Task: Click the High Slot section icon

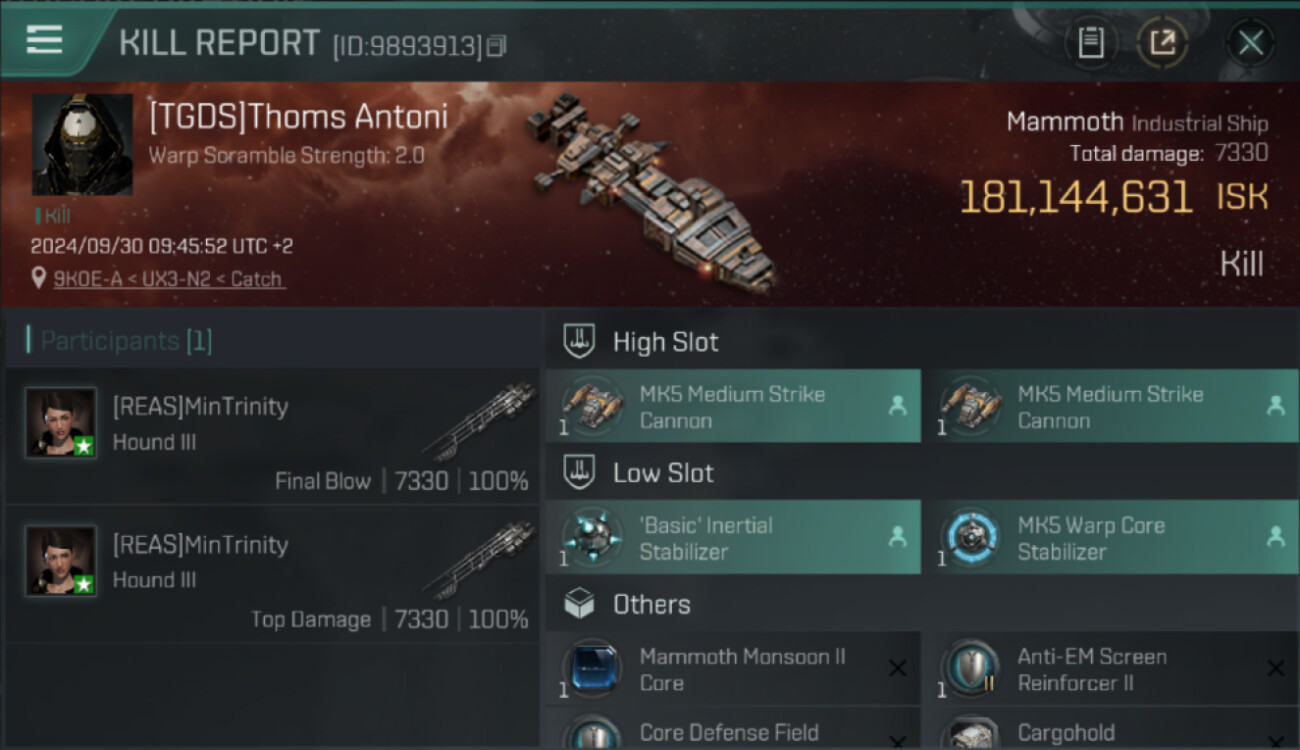Action: [x=580, y=341]
